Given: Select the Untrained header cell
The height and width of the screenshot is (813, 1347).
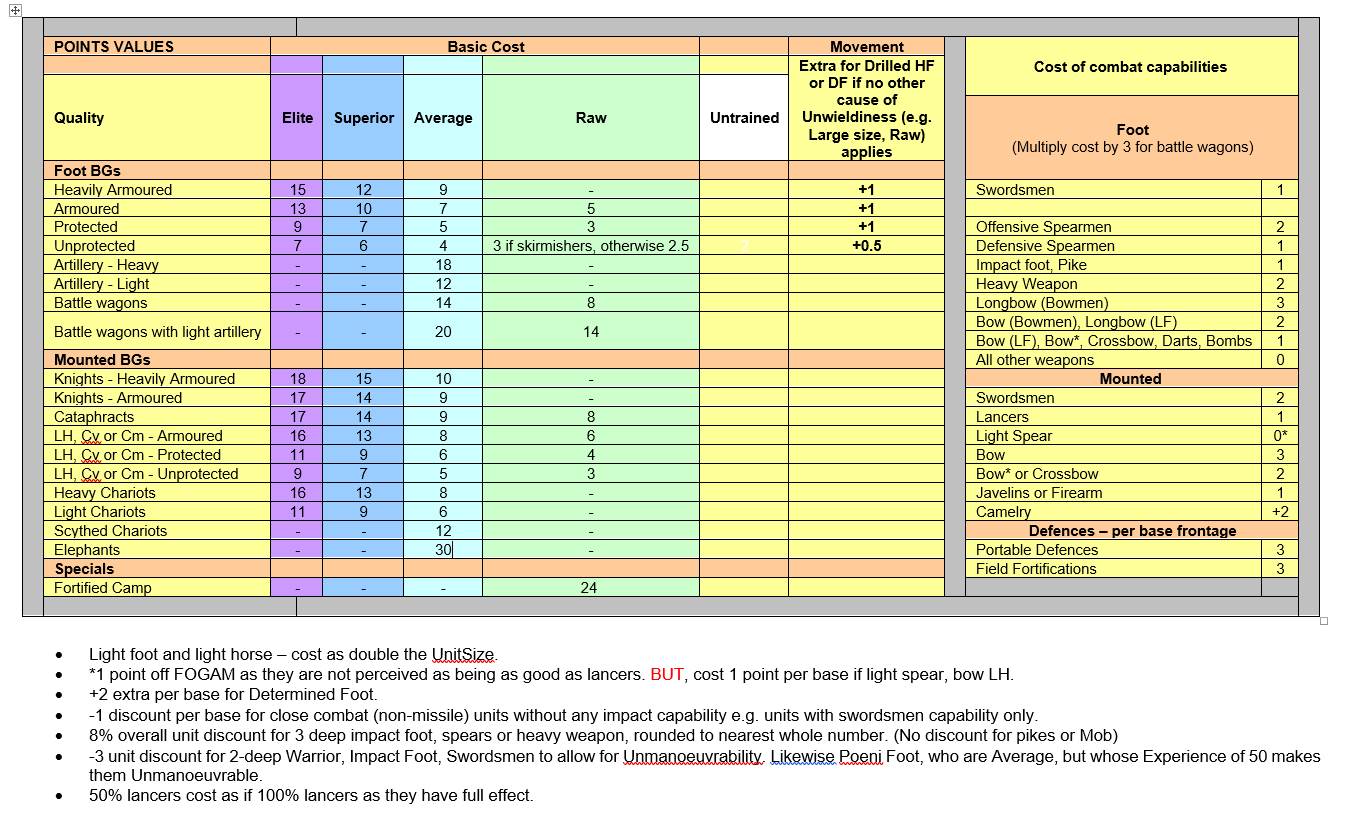Looking at the screenshot, I should (x=744, y=118).
